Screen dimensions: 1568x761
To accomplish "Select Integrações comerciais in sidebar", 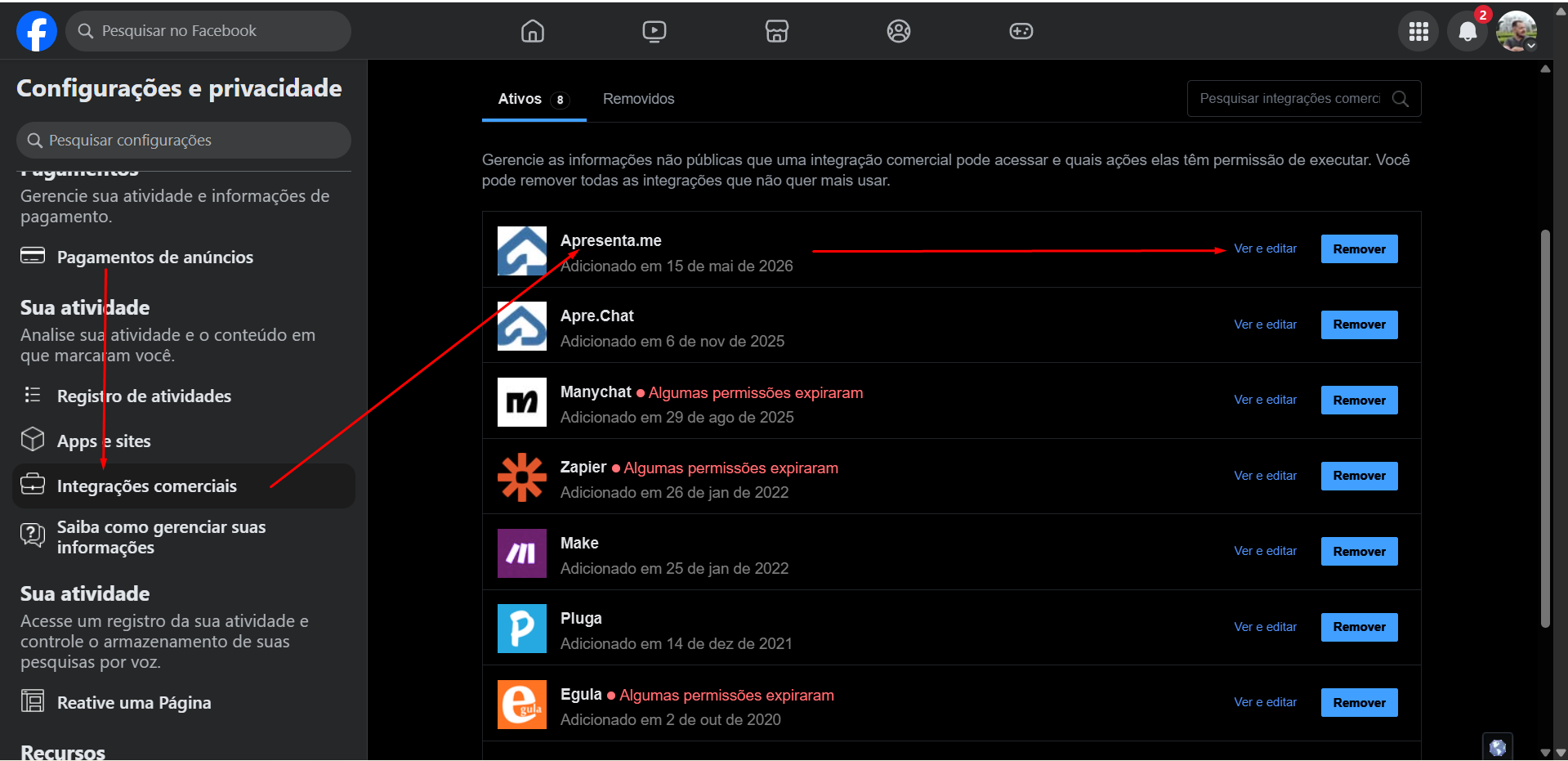I will [184, 486].
